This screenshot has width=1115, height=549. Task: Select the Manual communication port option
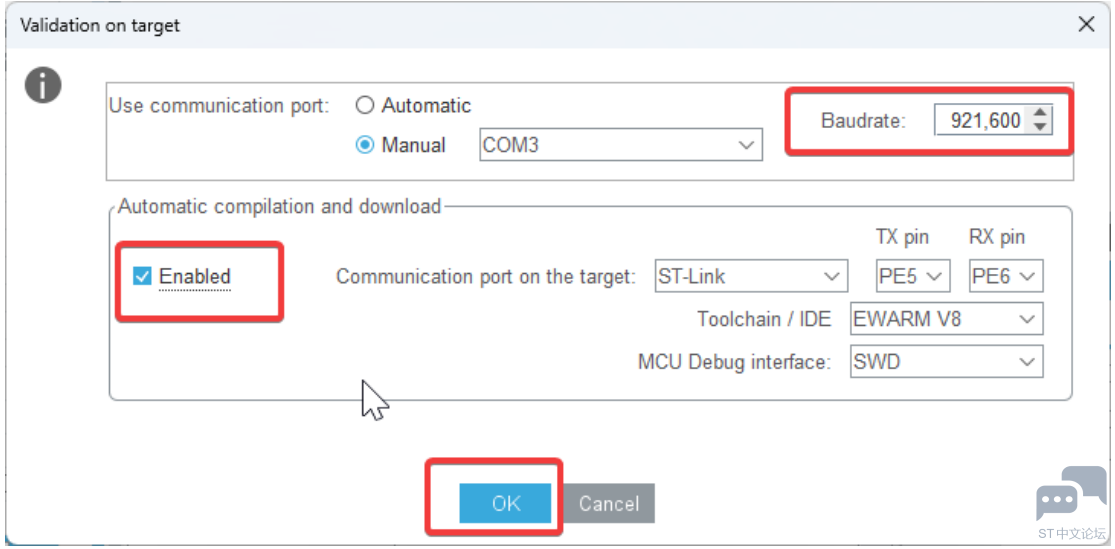point(366,145)
